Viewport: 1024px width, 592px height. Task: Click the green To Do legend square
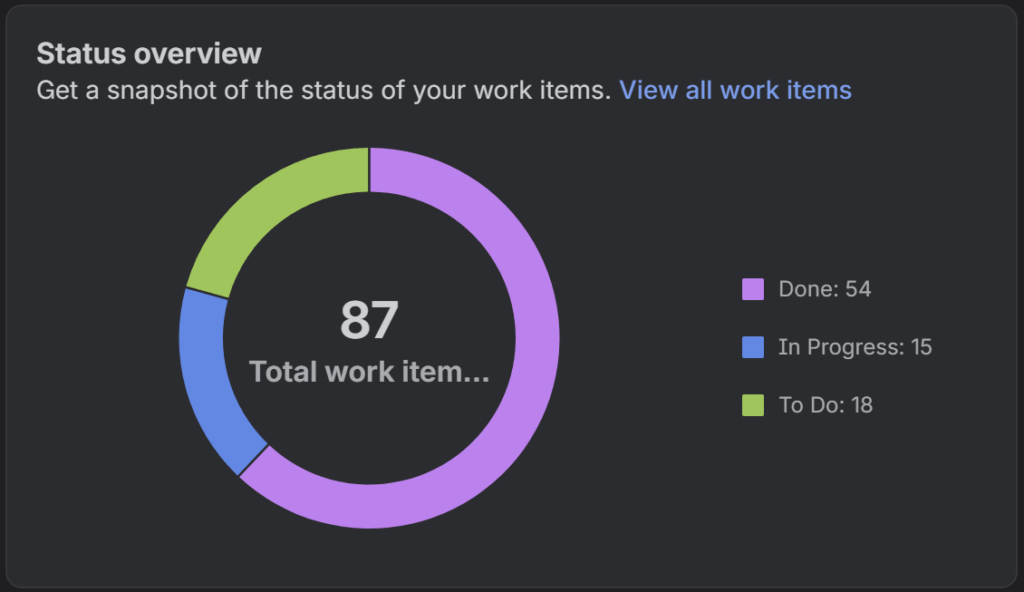[x=753, y=405]
